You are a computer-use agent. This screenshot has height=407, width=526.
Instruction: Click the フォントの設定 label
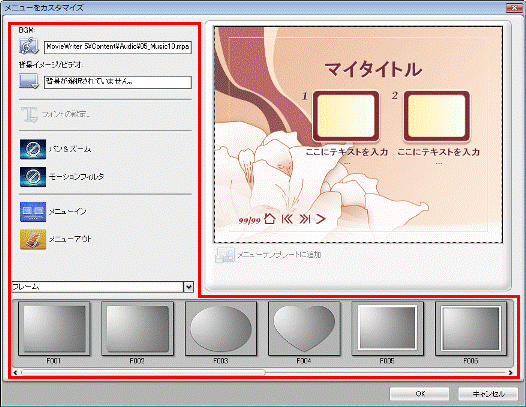[65, 114]
